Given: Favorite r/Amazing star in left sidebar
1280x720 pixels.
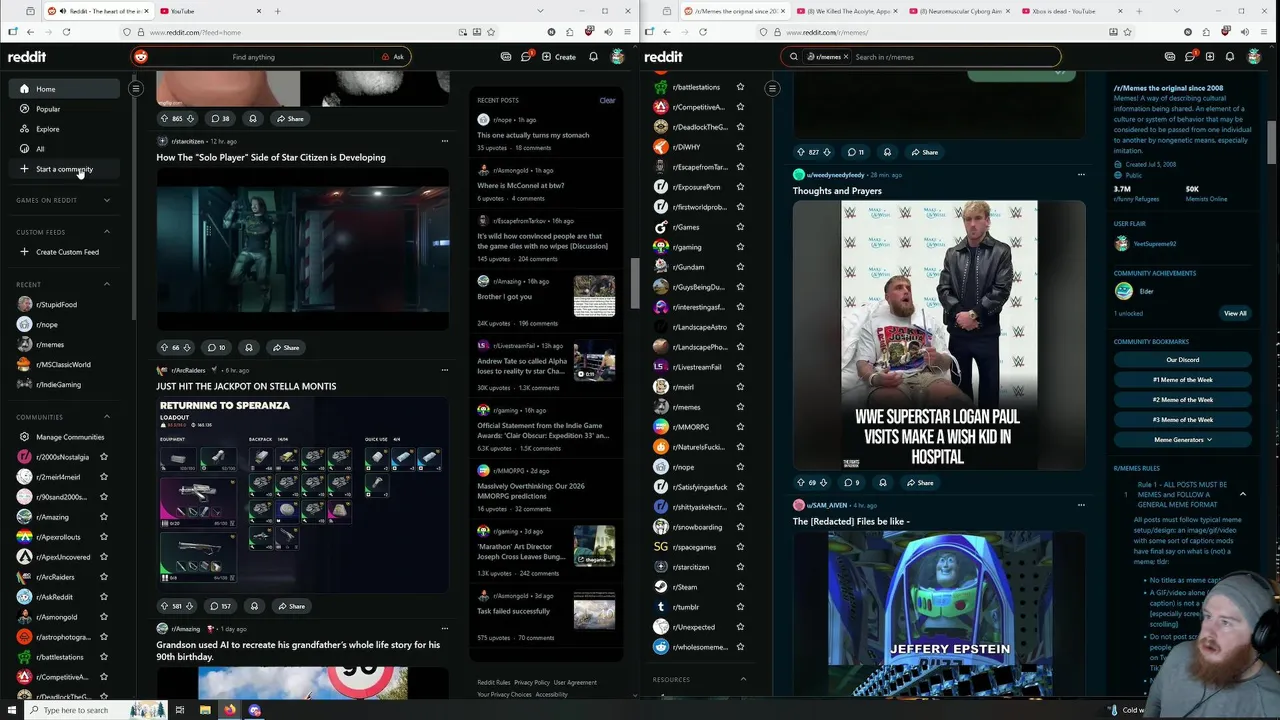Looking at the screenshot, I should [x=104, y=517].
